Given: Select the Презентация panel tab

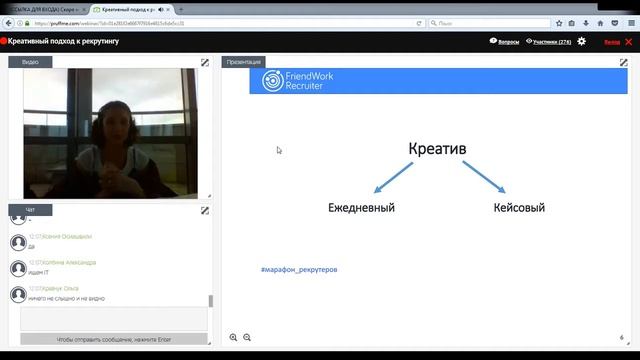Looking at the screenshot, I should (x=244, y=62).
